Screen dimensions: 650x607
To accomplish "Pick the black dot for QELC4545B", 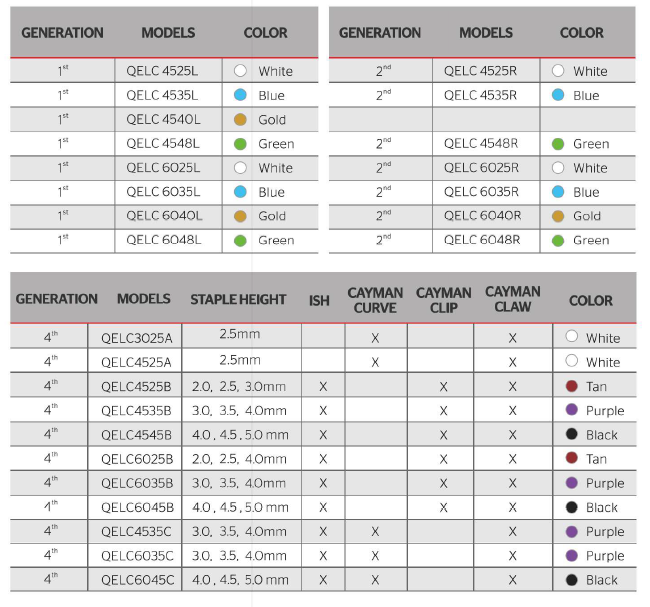I will [571, 435].
